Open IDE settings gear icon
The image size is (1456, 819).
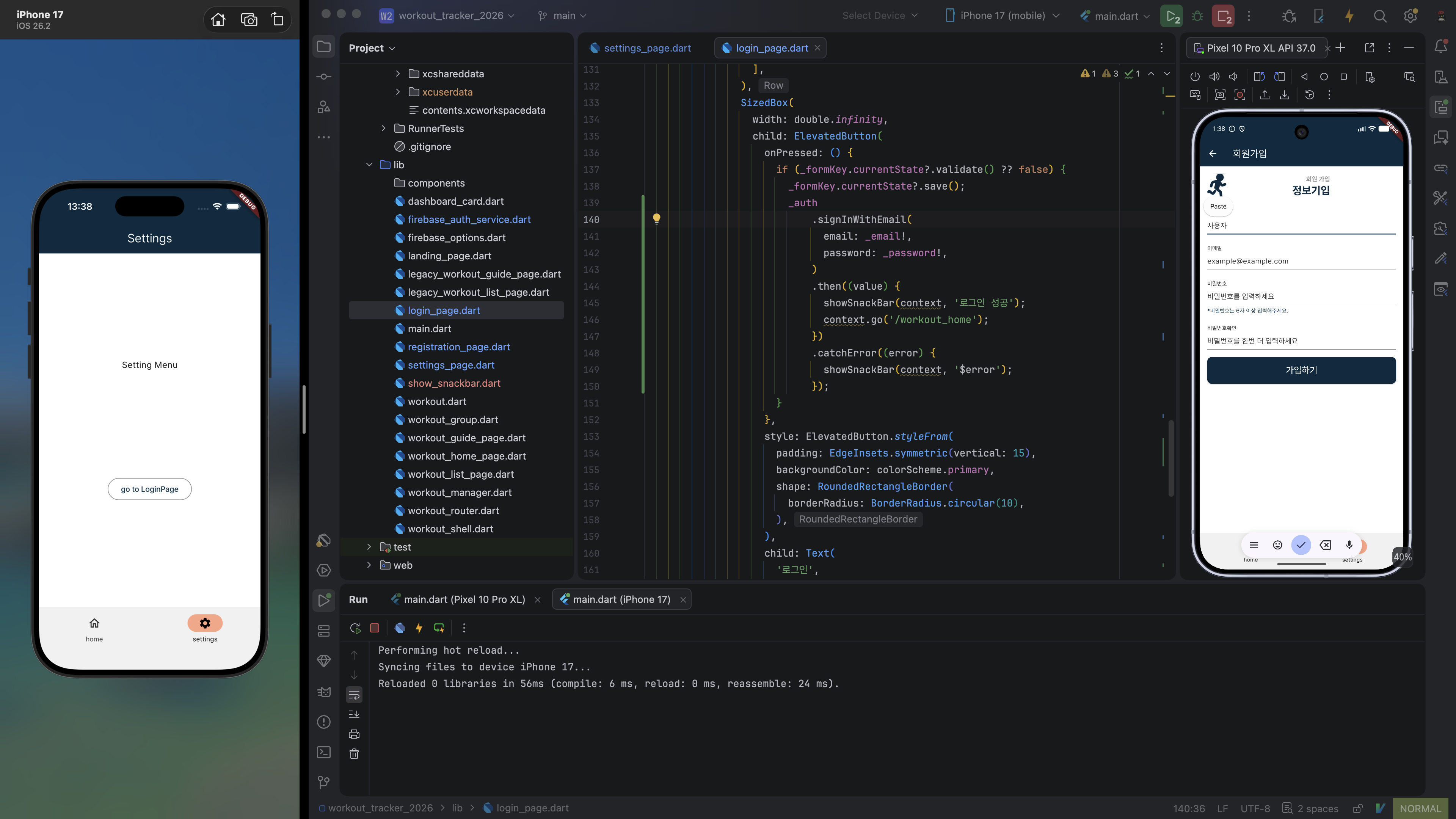[x=1410, y=16]
